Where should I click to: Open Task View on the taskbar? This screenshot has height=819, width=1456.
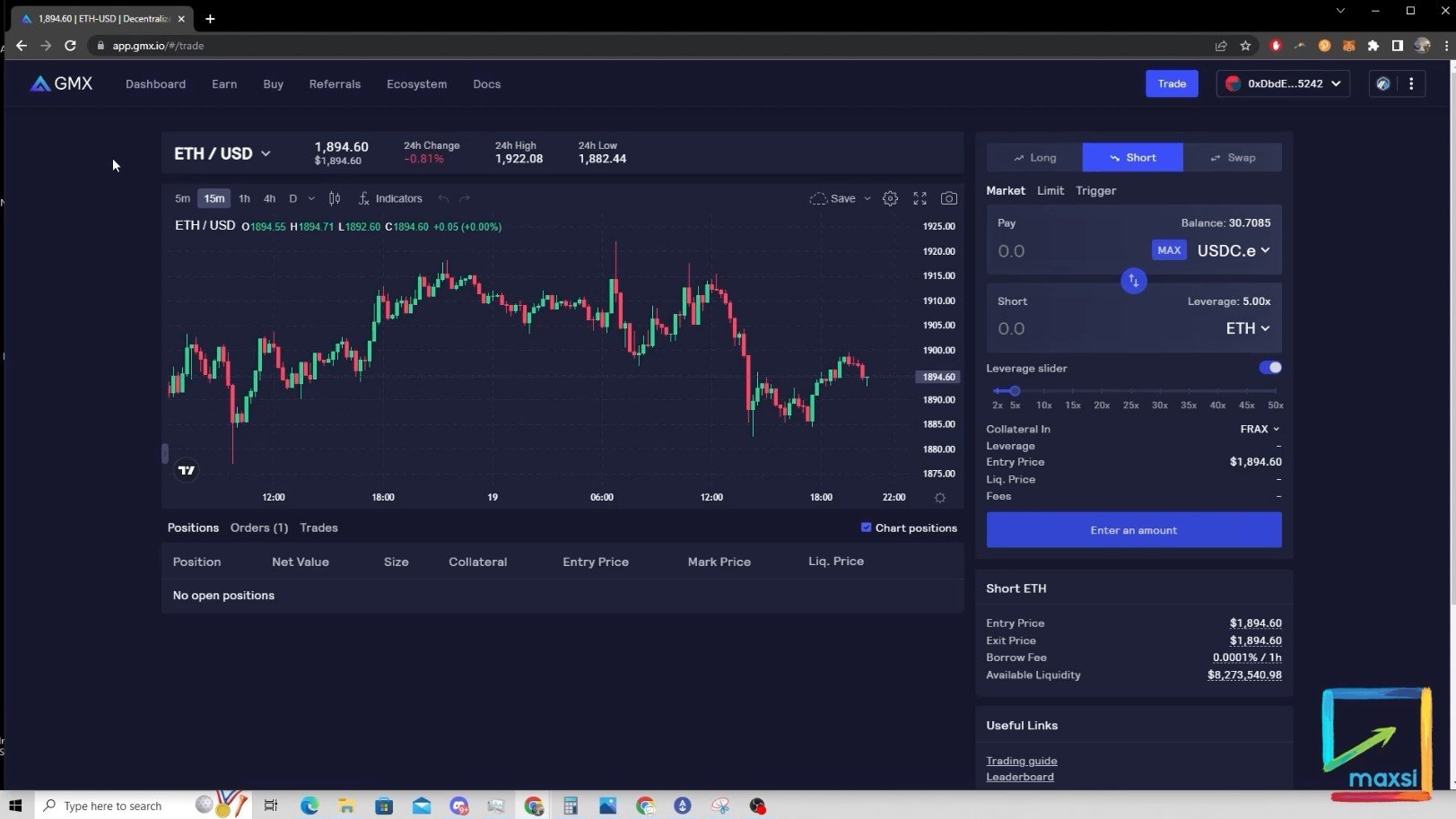tap(271, 806)
